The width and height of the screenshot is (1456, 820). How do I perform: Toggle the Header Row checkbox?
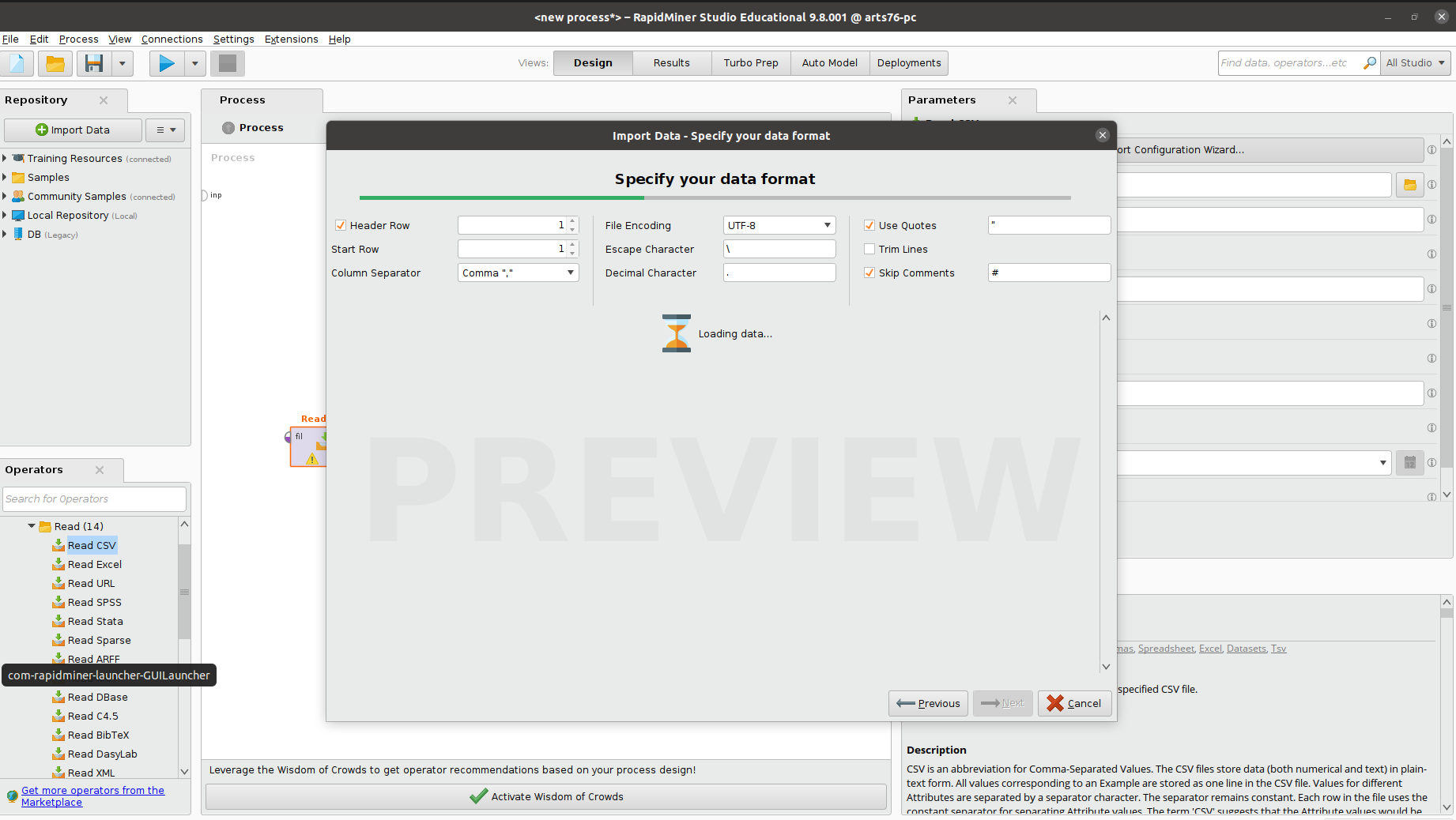[341, 225]
